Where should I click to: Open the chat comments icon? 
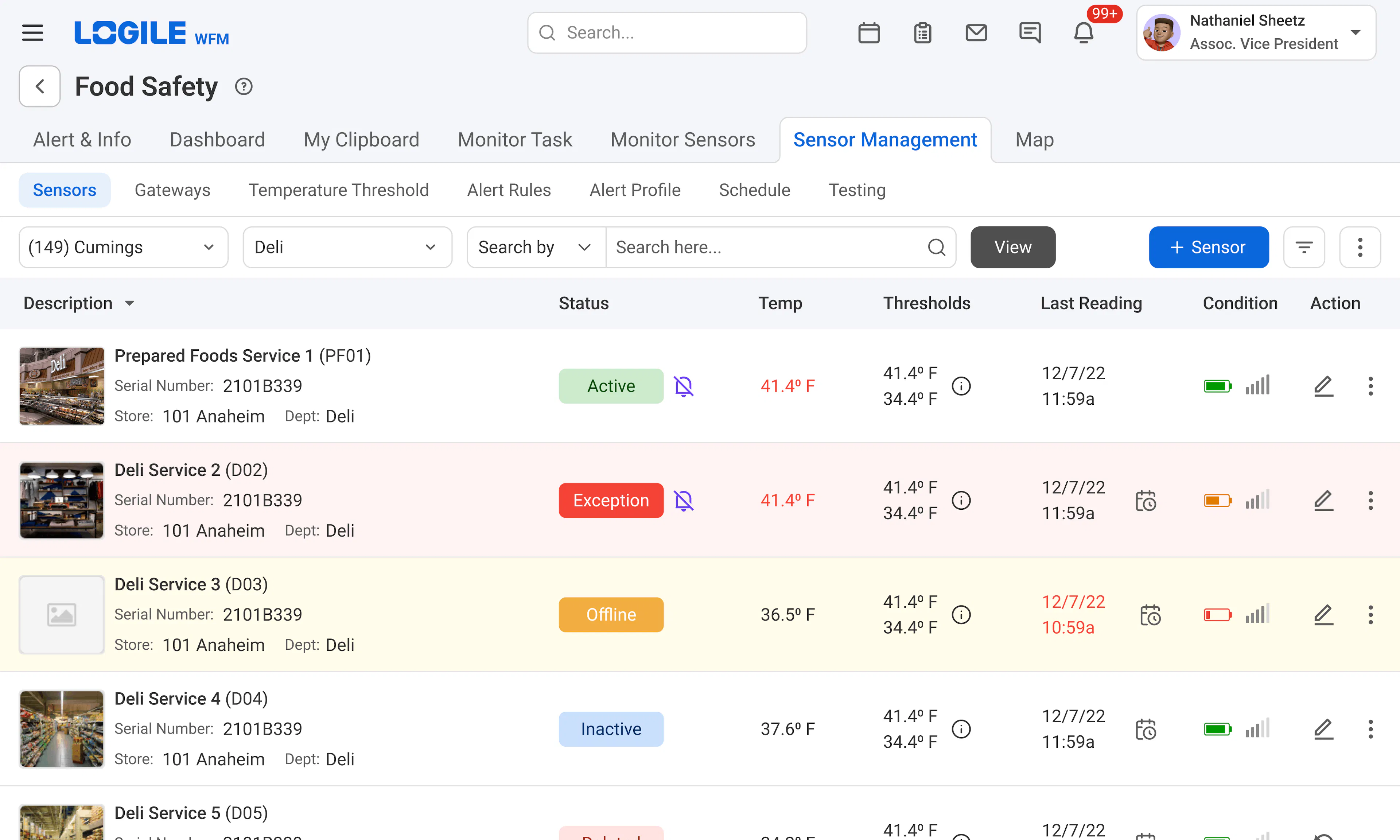coord(1030,32)
